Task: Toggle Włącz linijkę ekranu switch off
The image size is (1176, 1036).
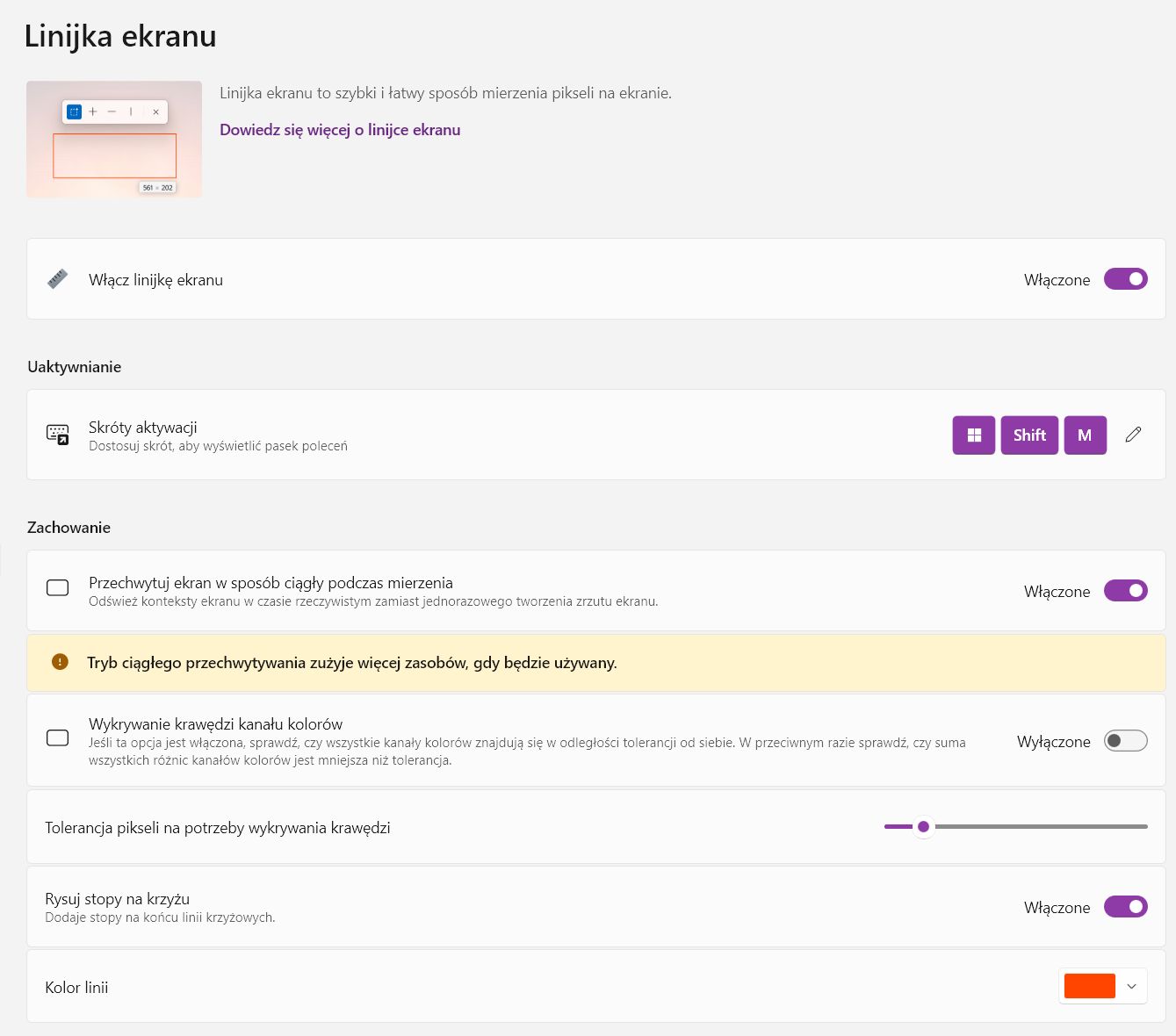Action: [1125, 279]
